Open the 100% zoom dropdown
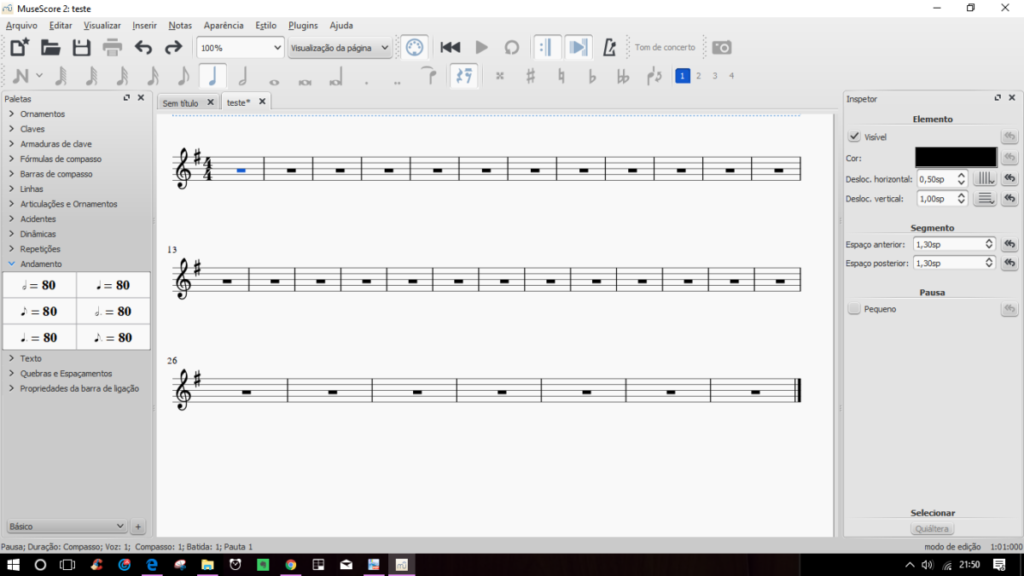This screenshot has height=576, width=1024. [240, 47]
